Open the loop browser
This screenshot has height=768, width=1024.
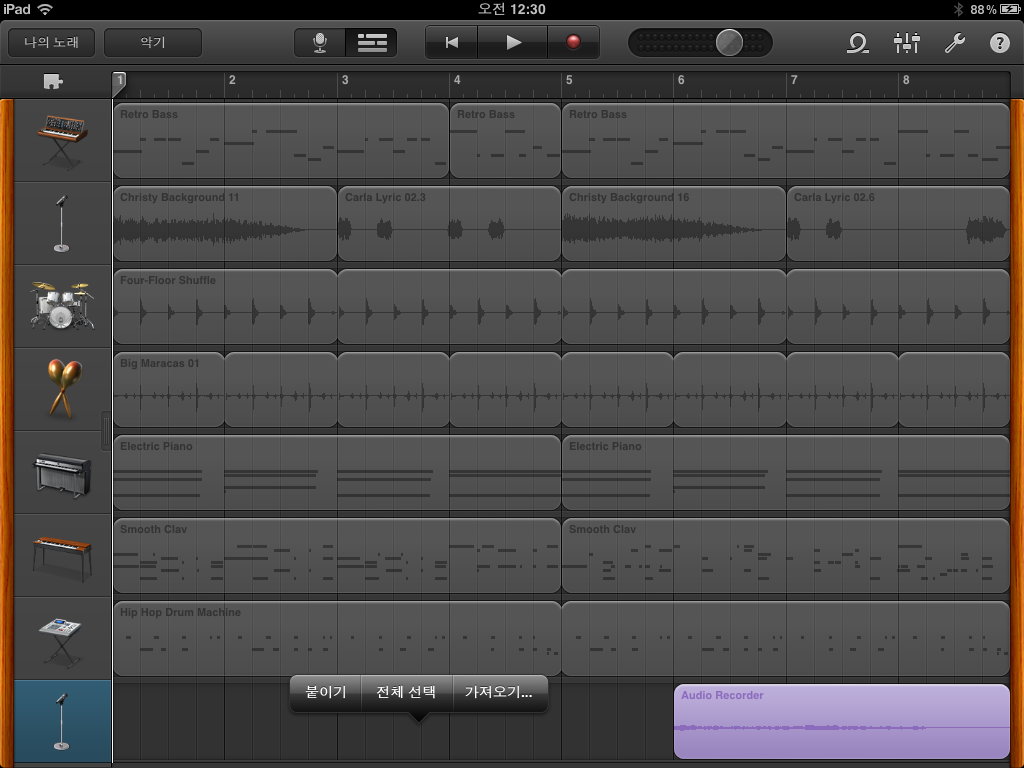(857, 43)
